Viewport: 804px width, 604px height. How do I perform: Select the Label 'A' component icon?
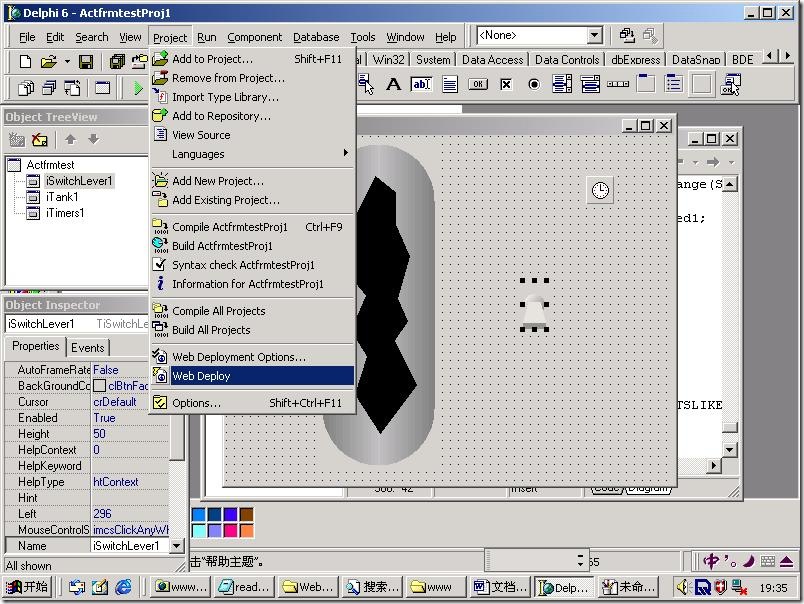click(393, 85)
